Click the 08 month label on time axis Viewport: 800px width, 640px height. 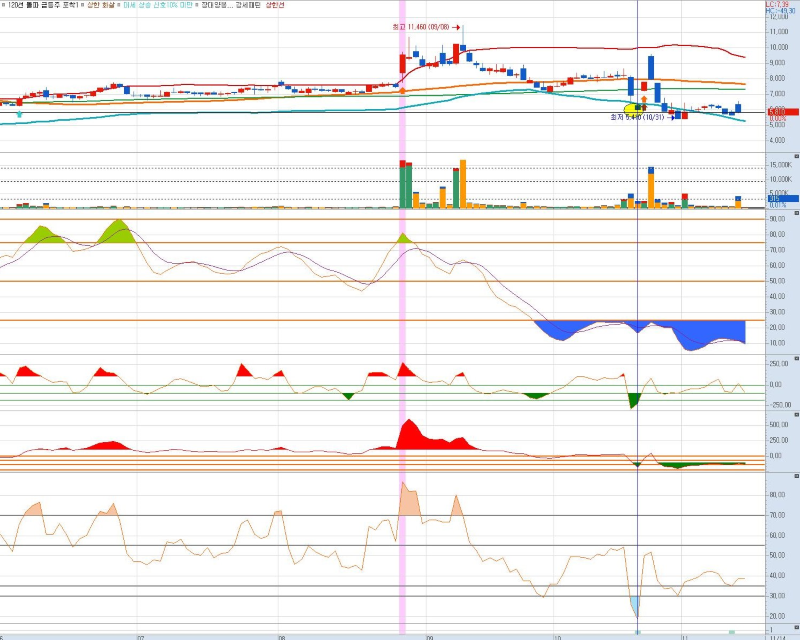tap(282, 637)
